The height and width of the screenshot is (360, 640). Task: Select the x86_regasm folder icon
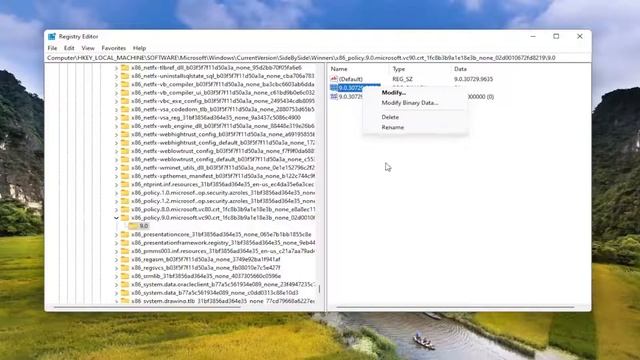(x=125, y=260)
